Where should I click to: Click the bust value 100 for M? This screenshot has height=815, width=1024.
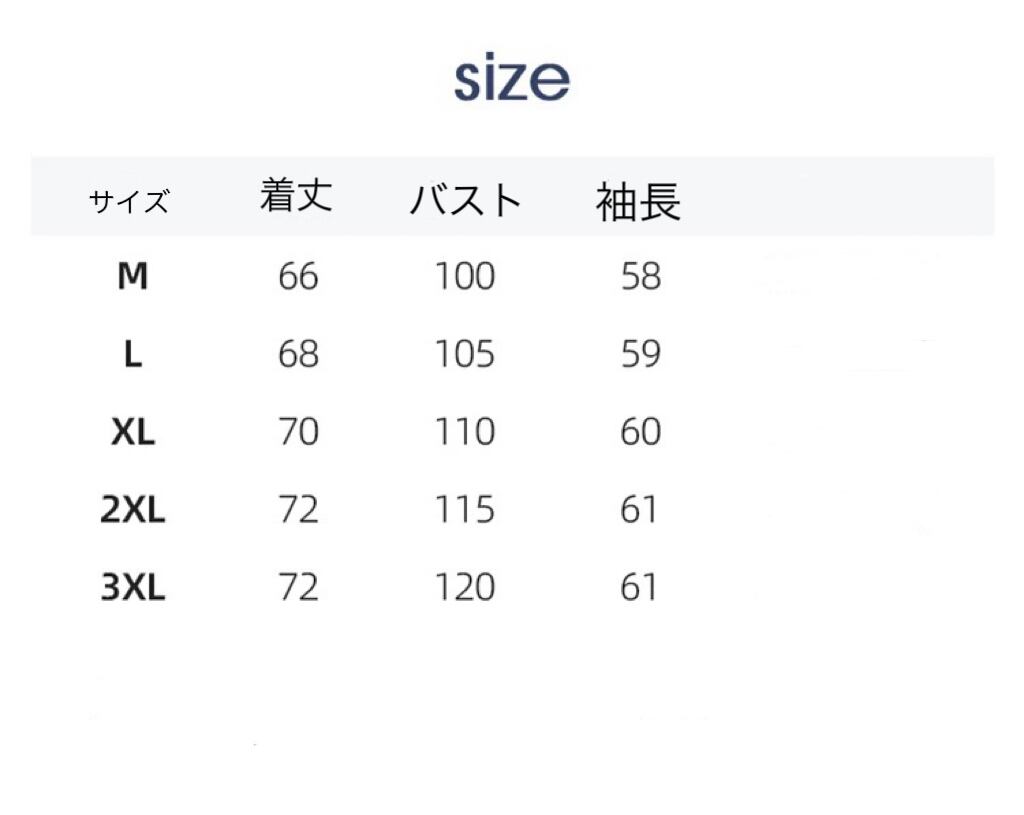(464, 276)
